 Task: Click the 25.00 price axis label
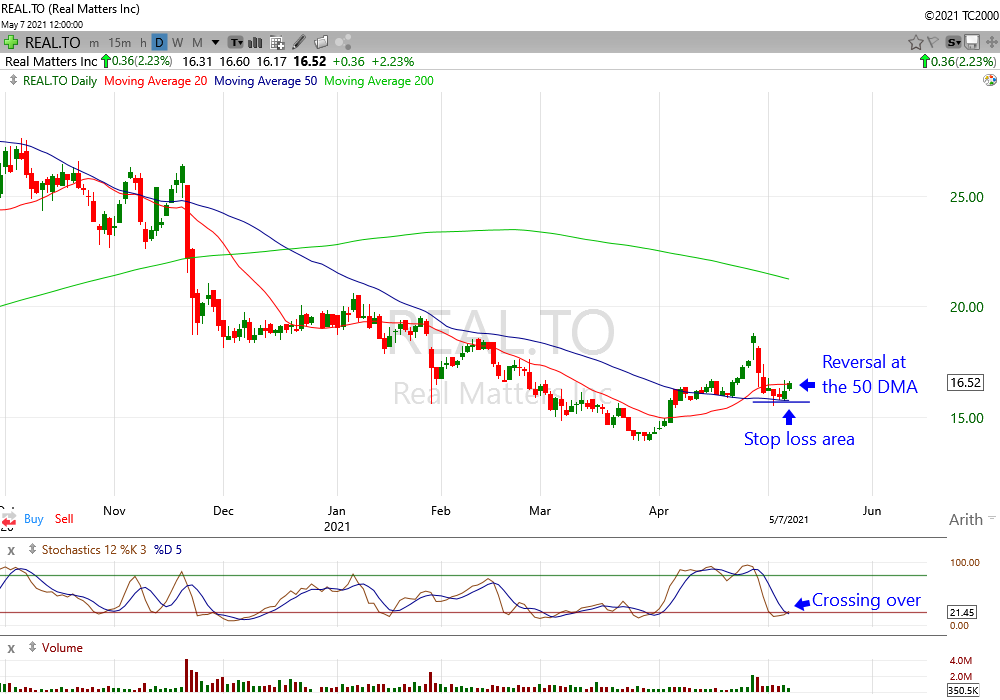click(966, 197)
